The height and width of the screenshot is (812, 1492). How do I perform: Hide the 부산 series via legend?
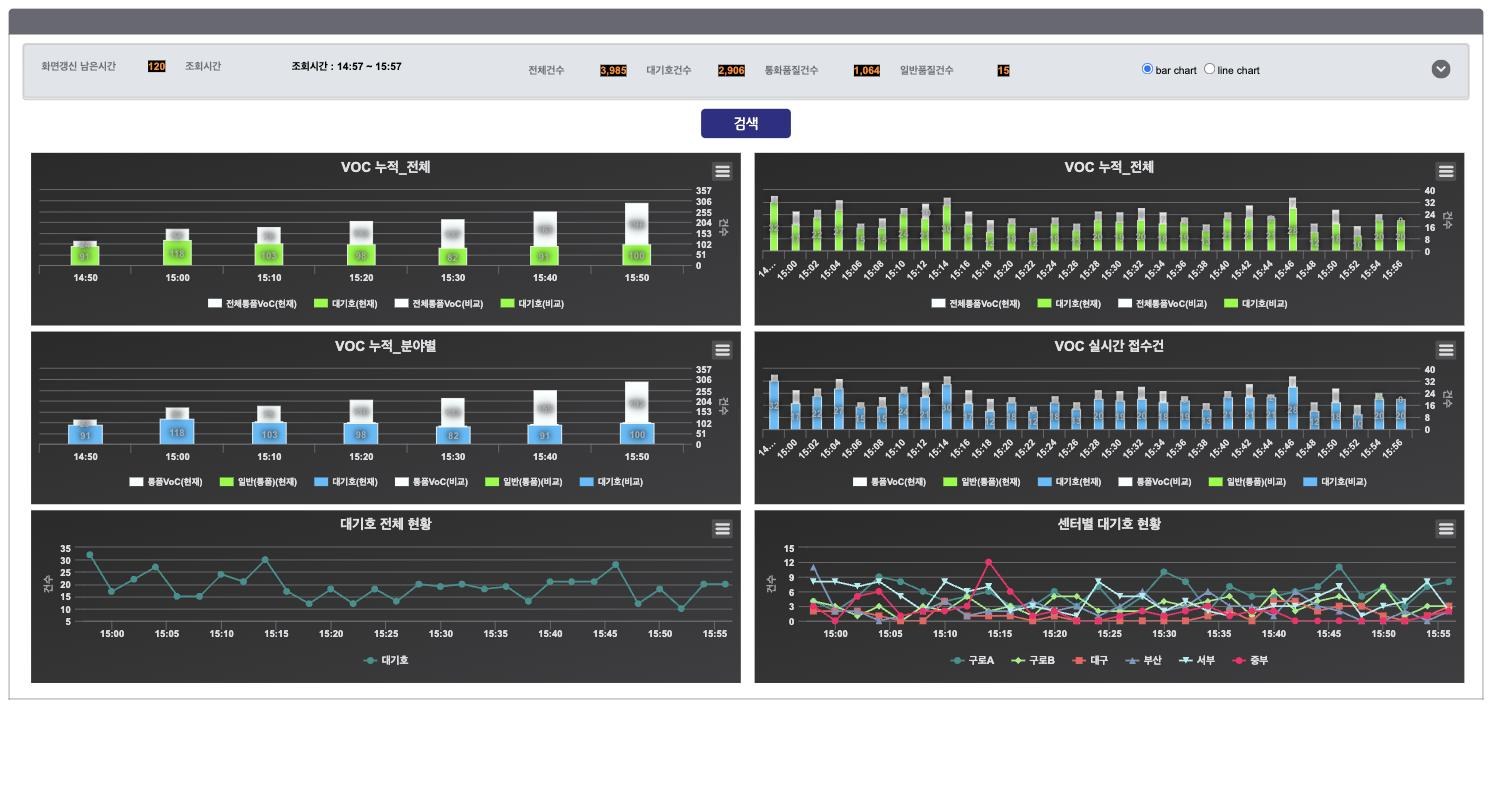[1145, 660]
